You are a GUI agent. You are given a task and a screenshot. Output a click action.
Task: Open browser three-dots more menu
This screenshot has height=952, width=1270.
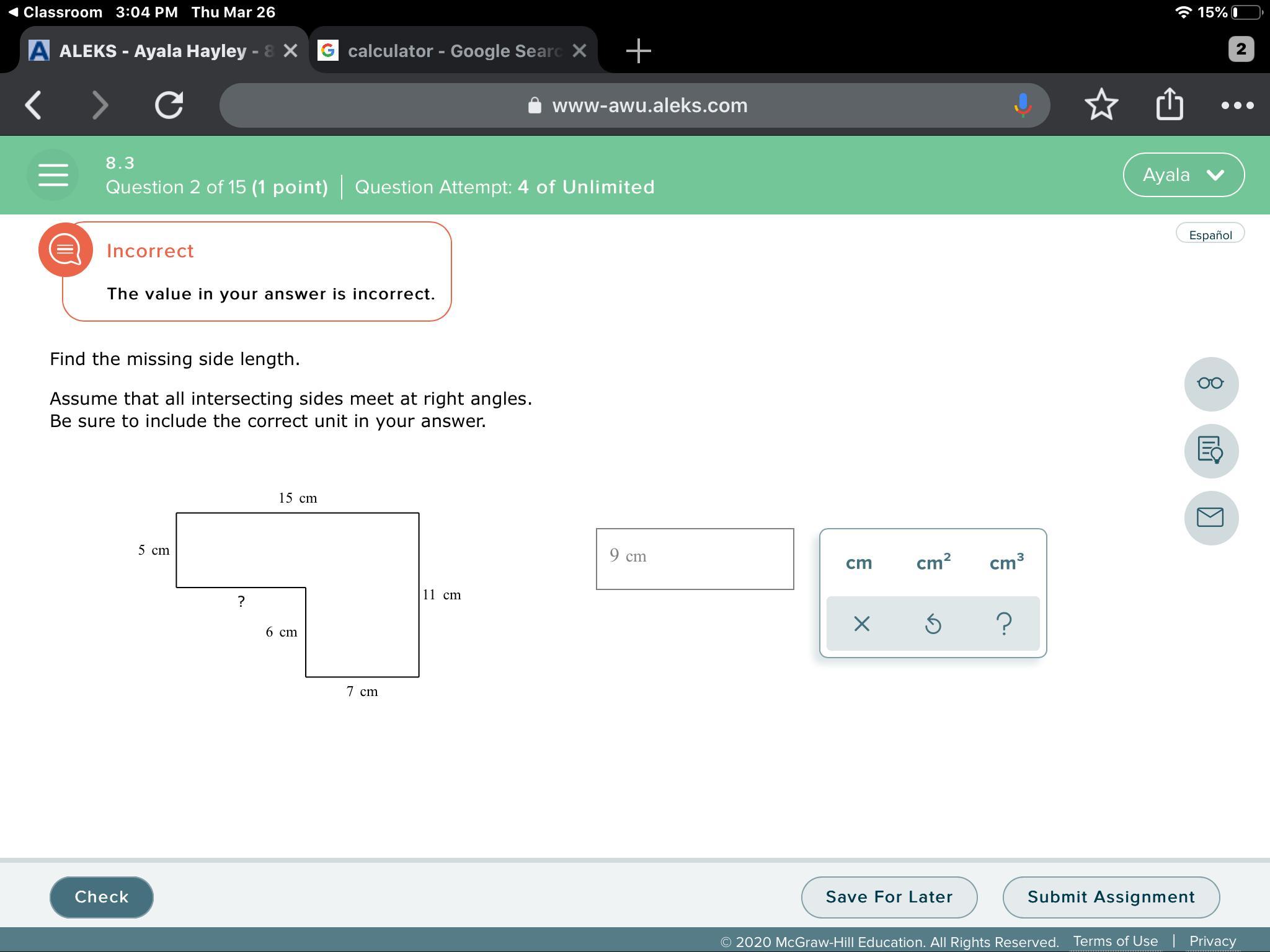(1237, 105)
